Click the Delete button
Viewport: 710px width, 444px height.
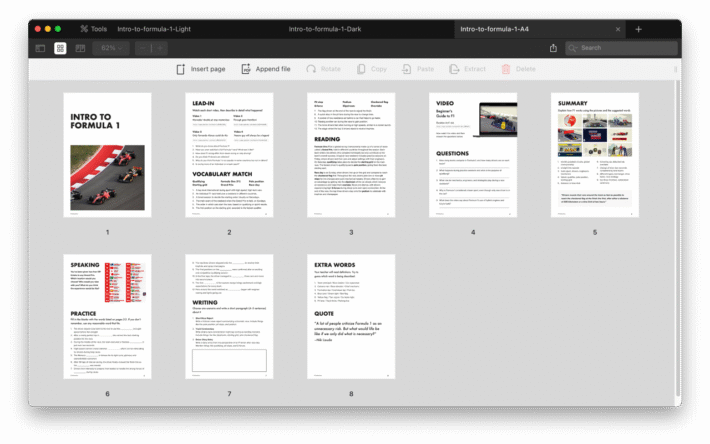point(518,69)
